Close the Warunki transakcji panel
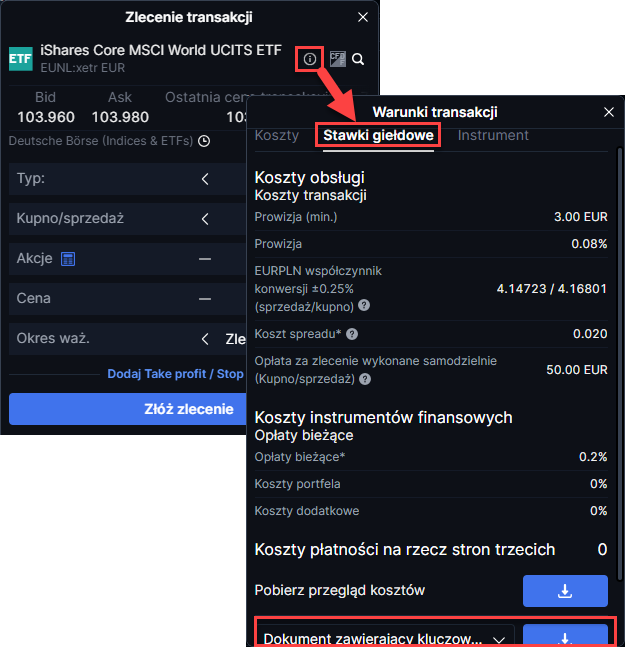Screen dimensions: 625x647 608,112
